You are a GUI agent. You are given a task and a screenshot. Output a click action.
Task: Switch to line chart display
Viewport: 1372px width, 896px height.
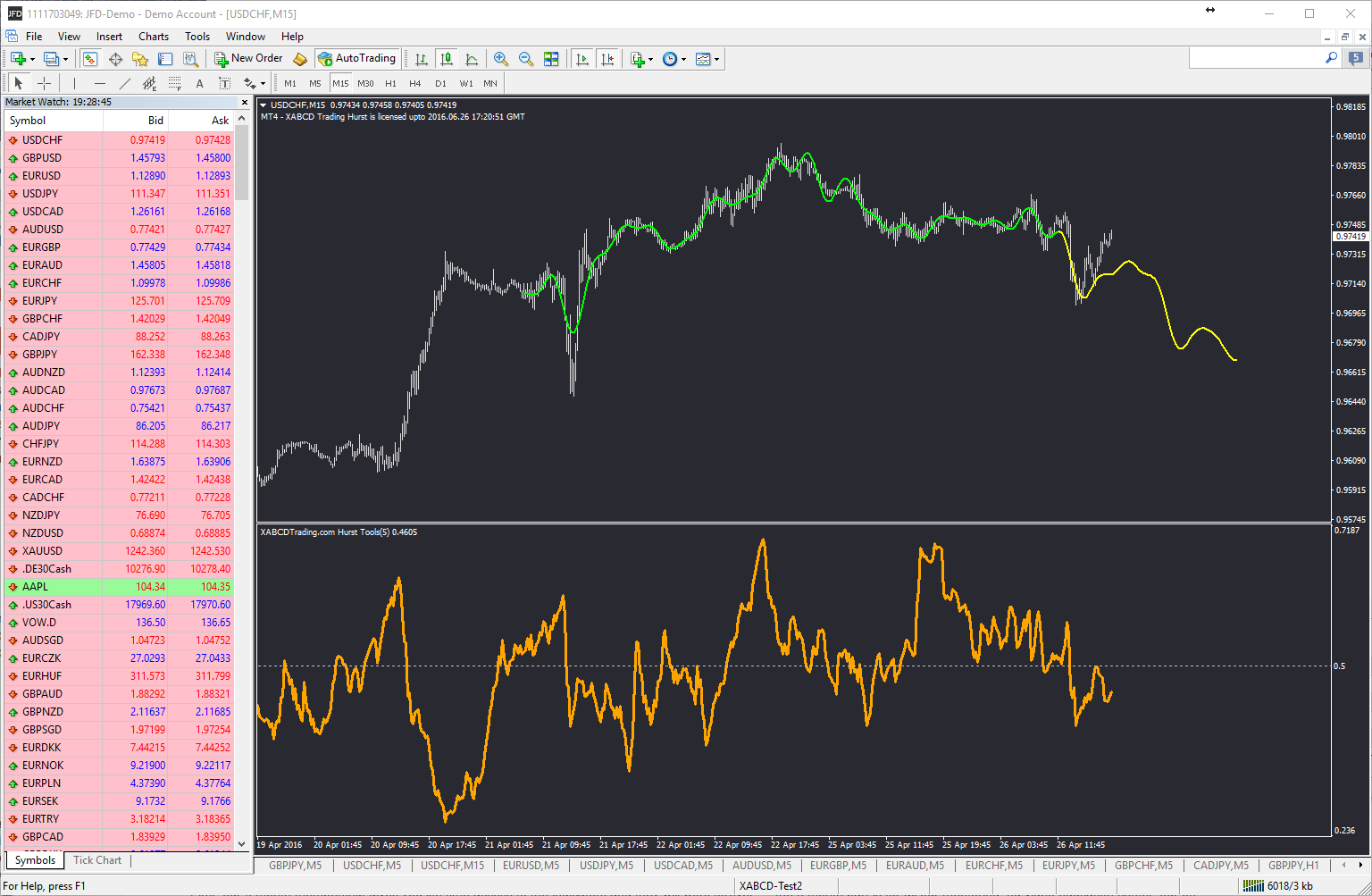point(472,59)
